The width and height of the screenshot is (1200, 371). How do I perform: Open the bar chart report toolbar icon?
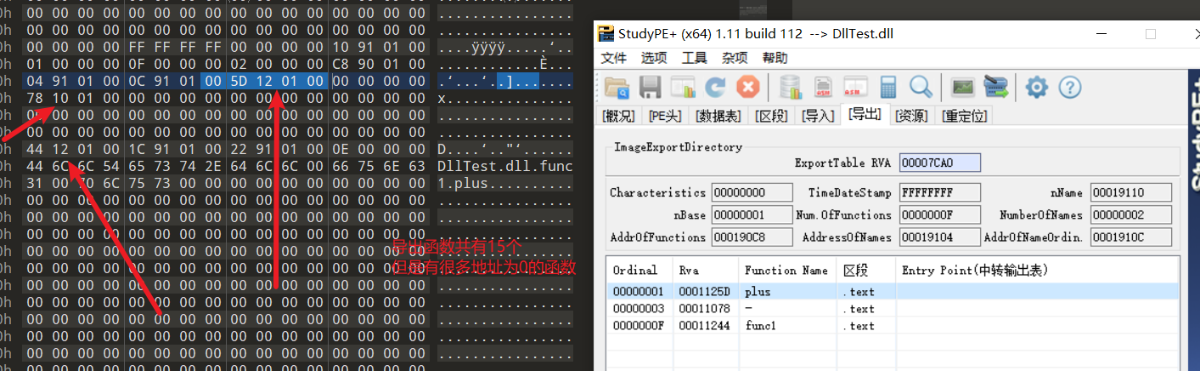point(683,87)
